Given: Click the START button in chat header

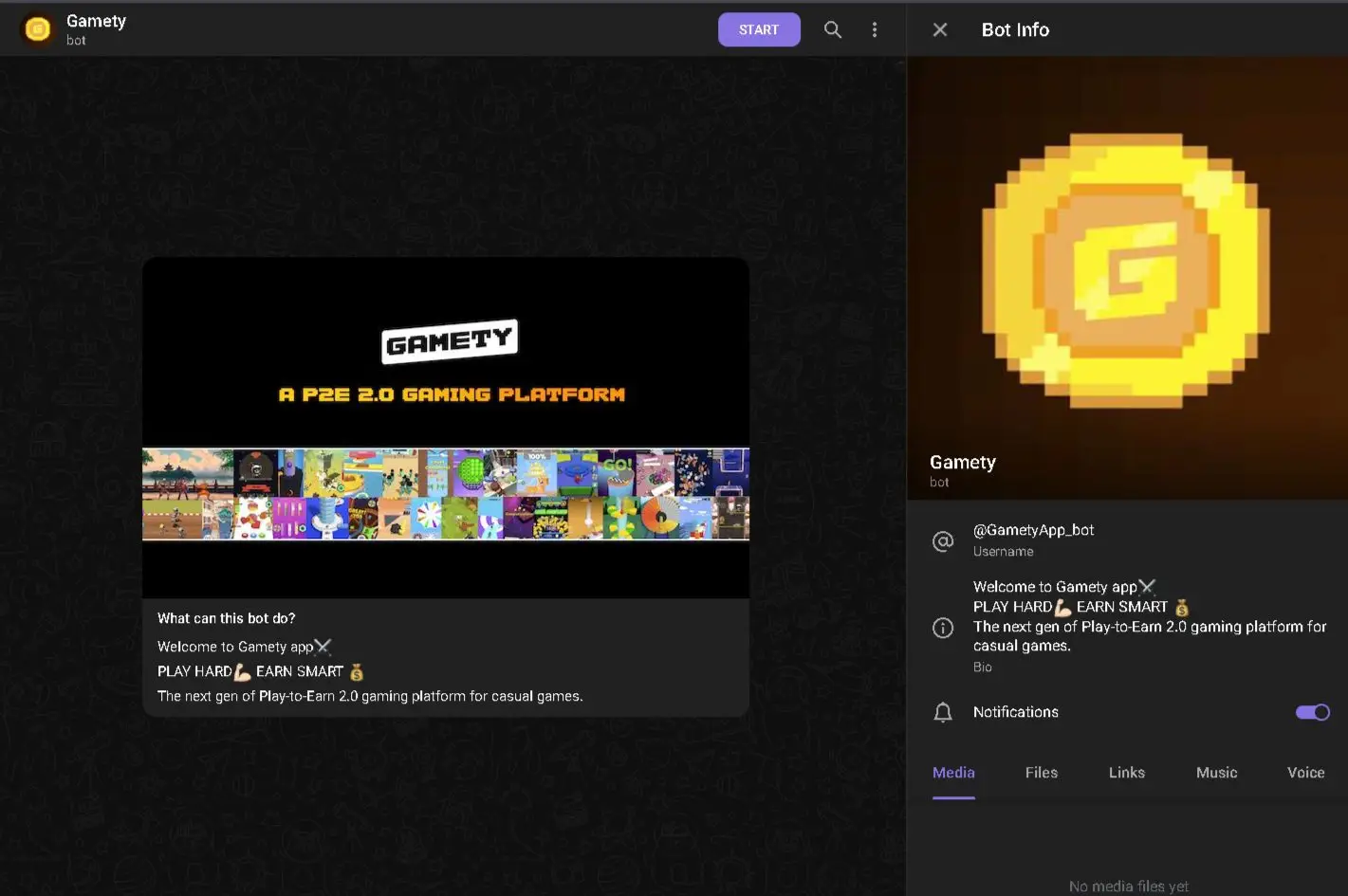Looking at the screenshot, I should coord(759,29).
